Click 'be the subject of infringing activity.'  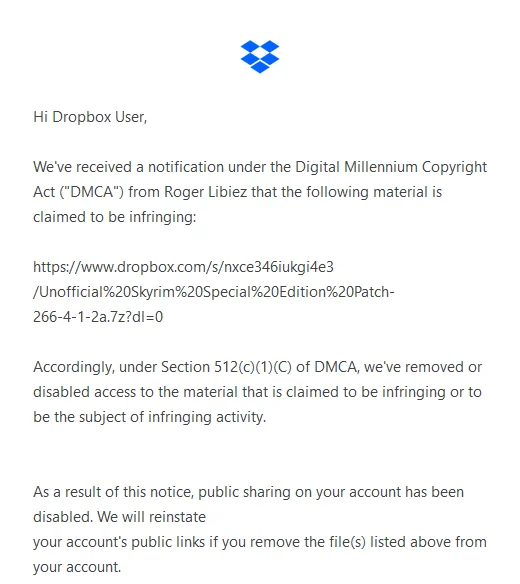[x=150, y=417]
